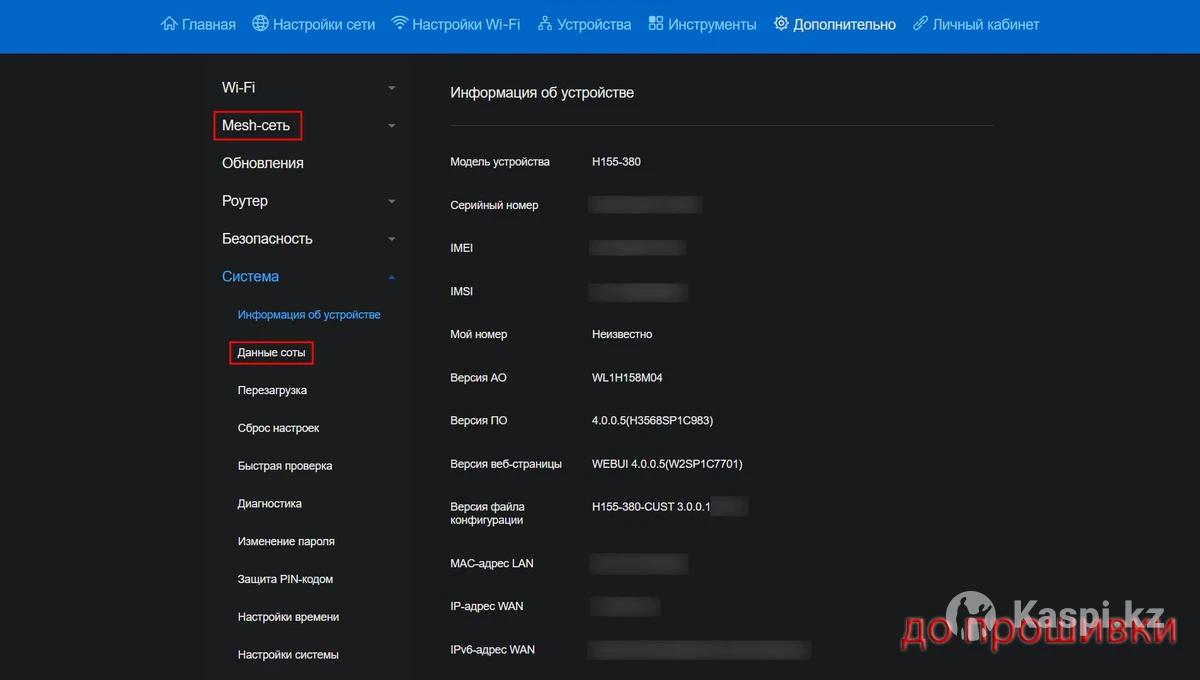Open Диагностика in the sidebar
Viewport: 1200px width, 680px height.
pyautogui.click(x=269, y=504)
